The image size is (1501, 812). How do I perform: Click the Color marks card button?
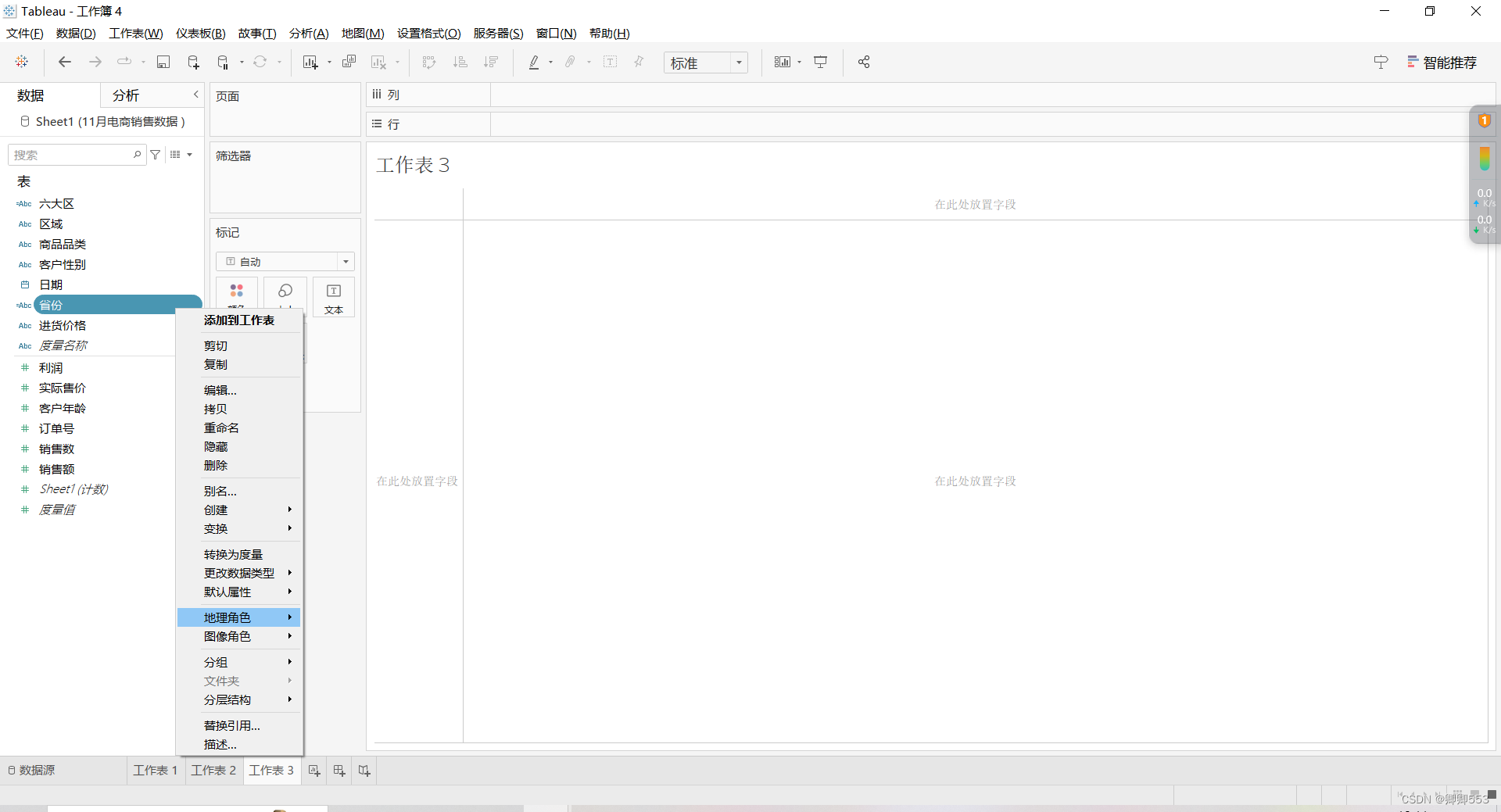pyautogui.click(x=237, y=296)
